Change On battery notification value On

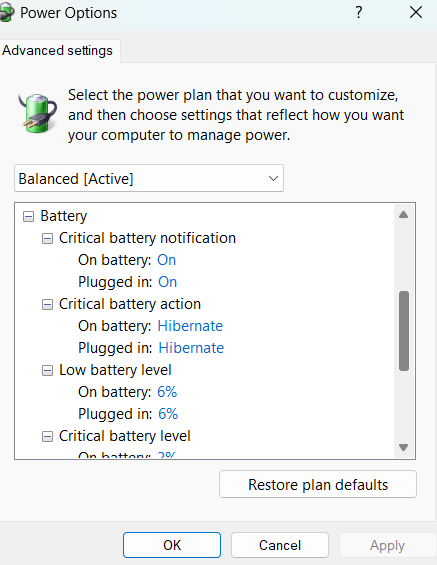click(166, 260)
